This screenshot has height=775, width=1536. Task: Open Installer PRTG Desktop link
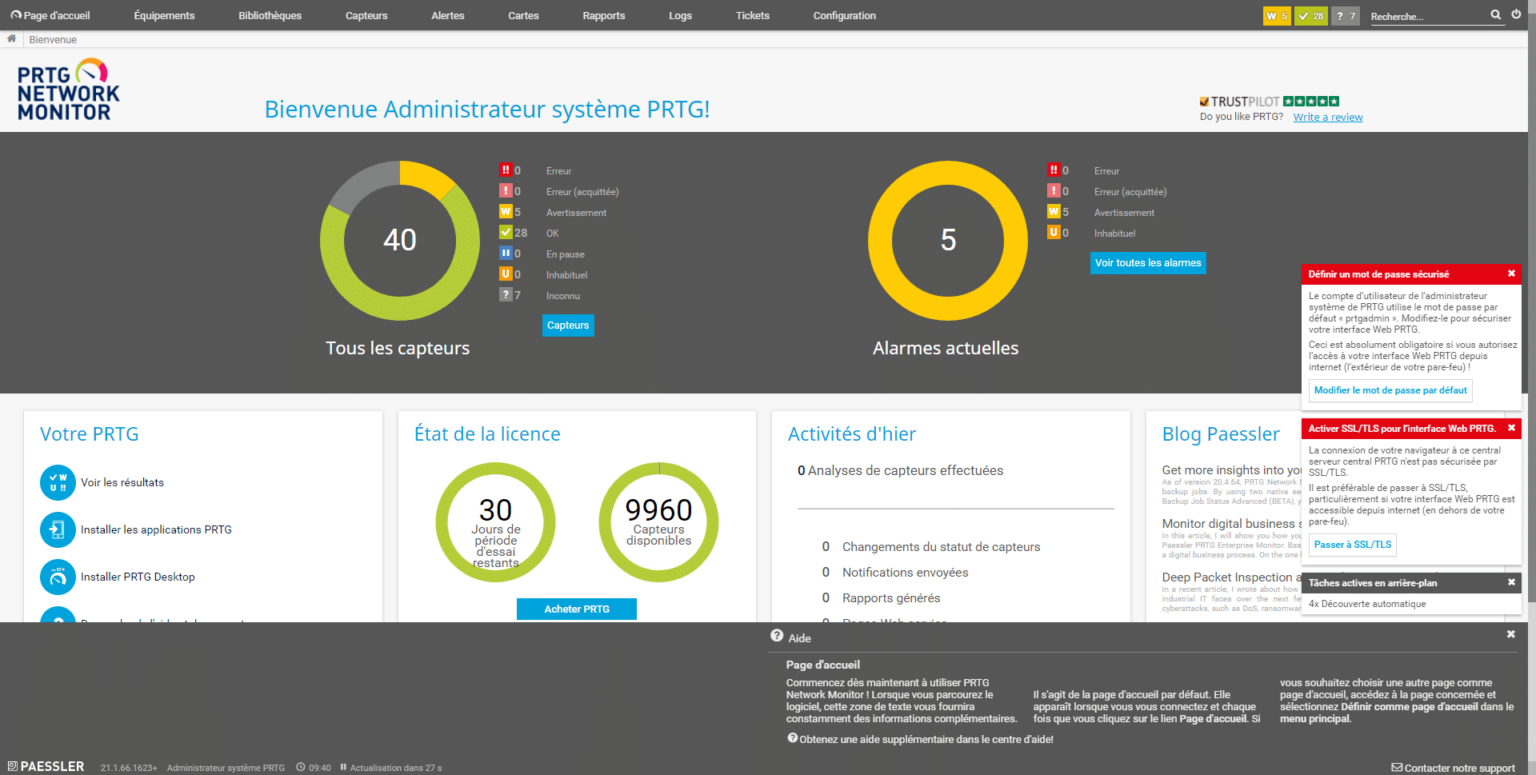pyautogui.click(x=138, y=577)
